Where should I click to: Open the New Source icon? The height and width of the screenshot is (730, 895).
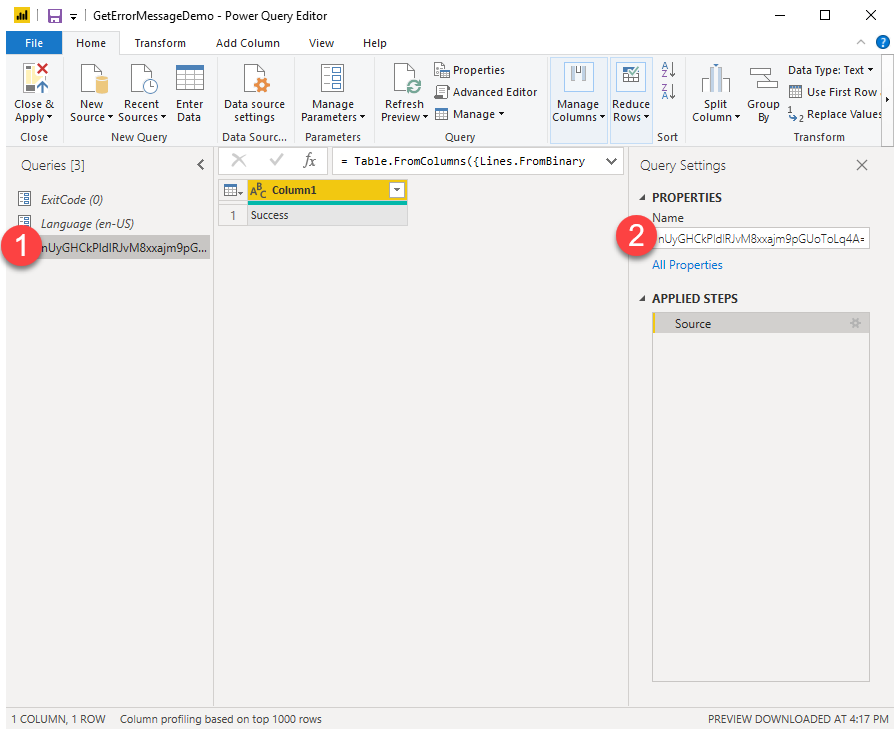coord(93,78)
